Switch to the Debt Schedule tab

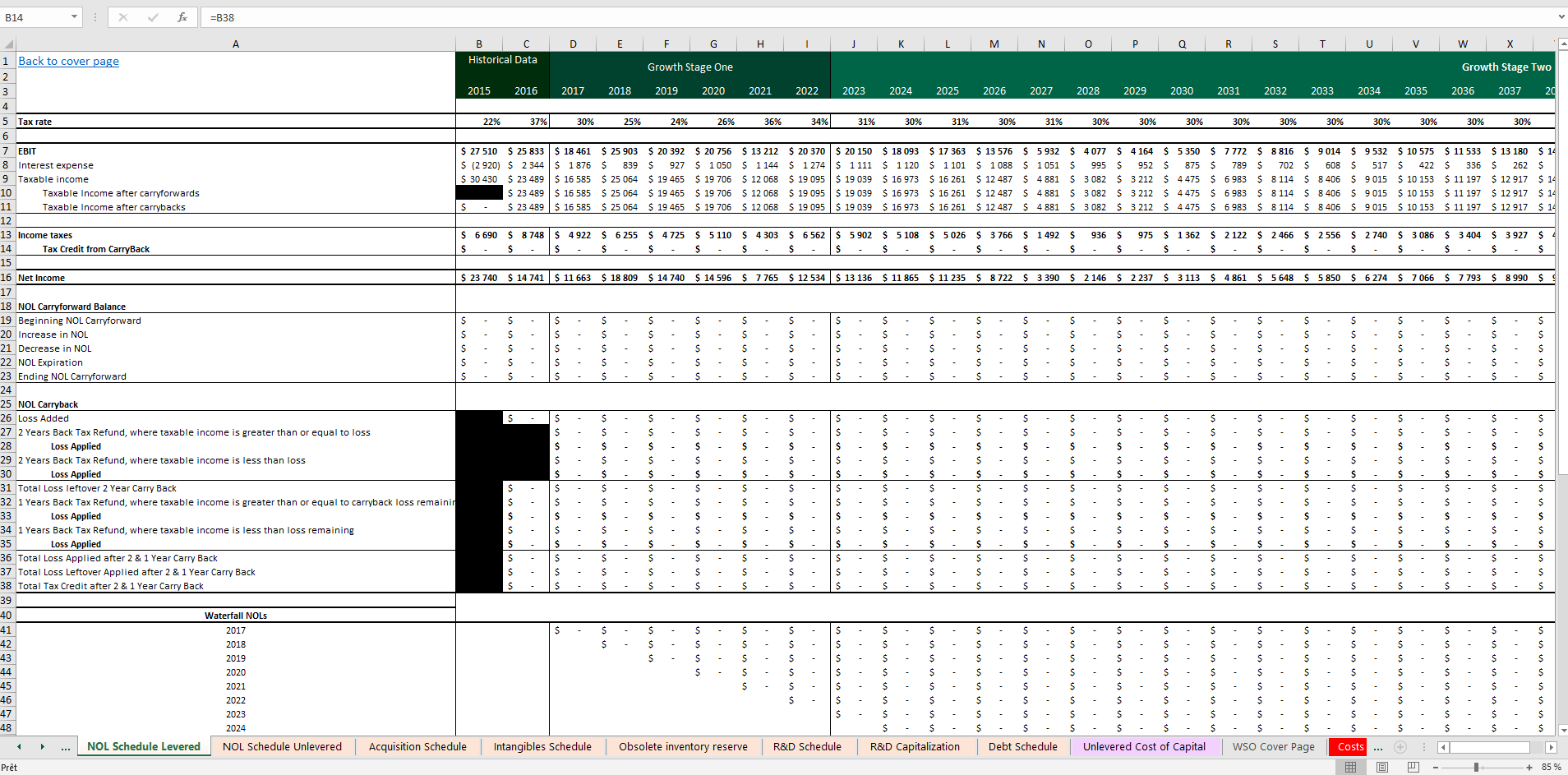click(1023, 746)
